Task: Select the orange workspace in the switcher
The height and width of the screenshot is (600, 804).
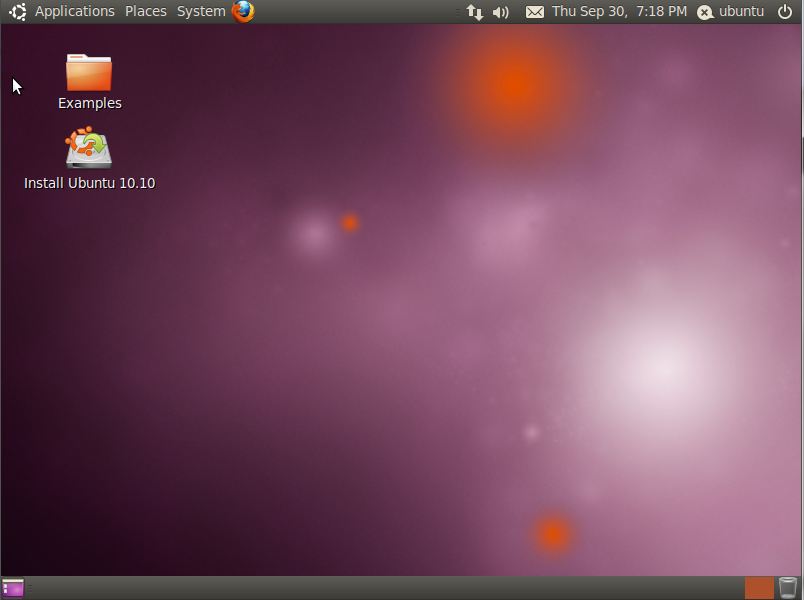Action: pos(759,588)
